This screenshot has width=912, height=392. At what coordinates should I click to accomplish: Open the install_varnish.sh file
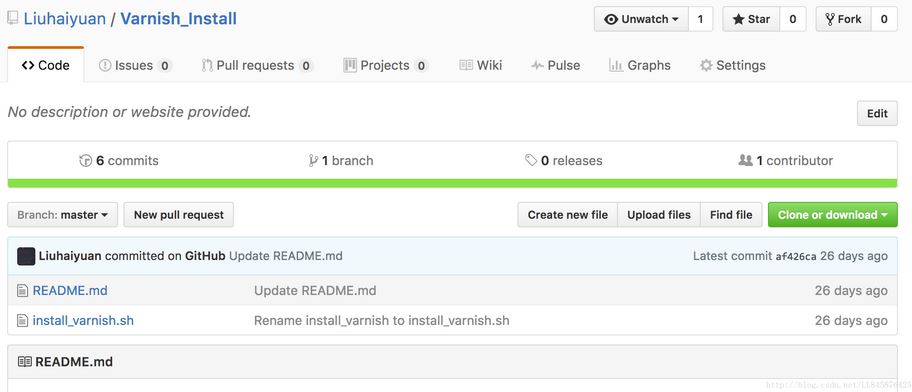tap(83, 320)
